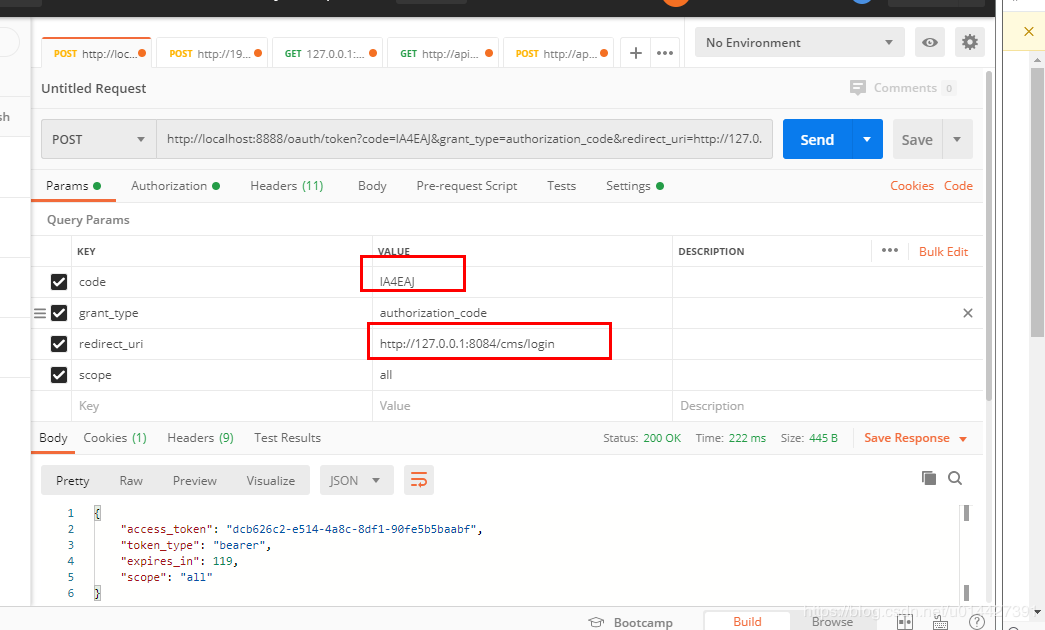Screen dimensions: 1045x630
Task: Click the main vertical scrollbar of request pane
Action: (988, 235)
